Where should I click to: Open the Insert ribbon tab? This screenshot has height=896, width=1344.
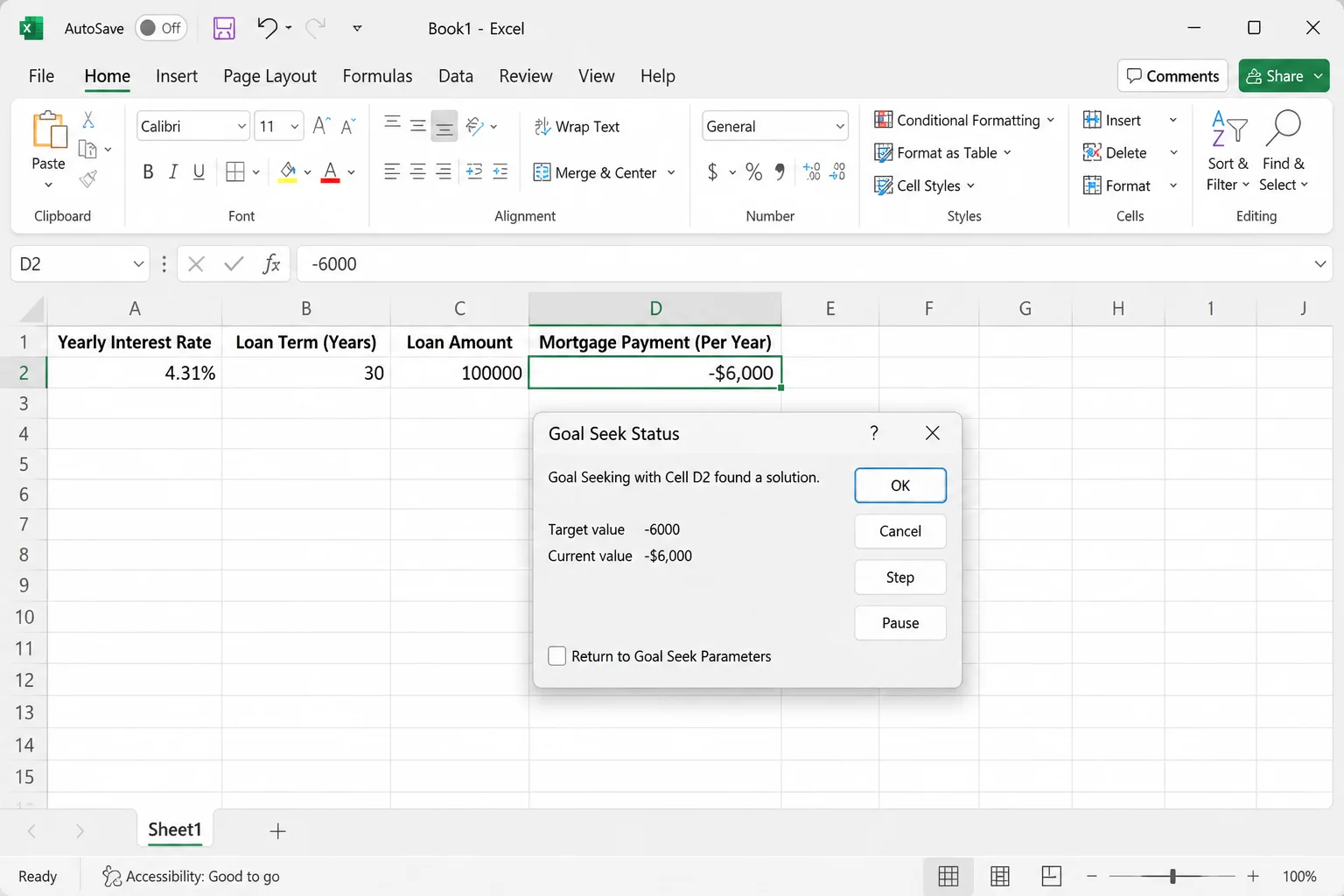(x=177, y=76)
